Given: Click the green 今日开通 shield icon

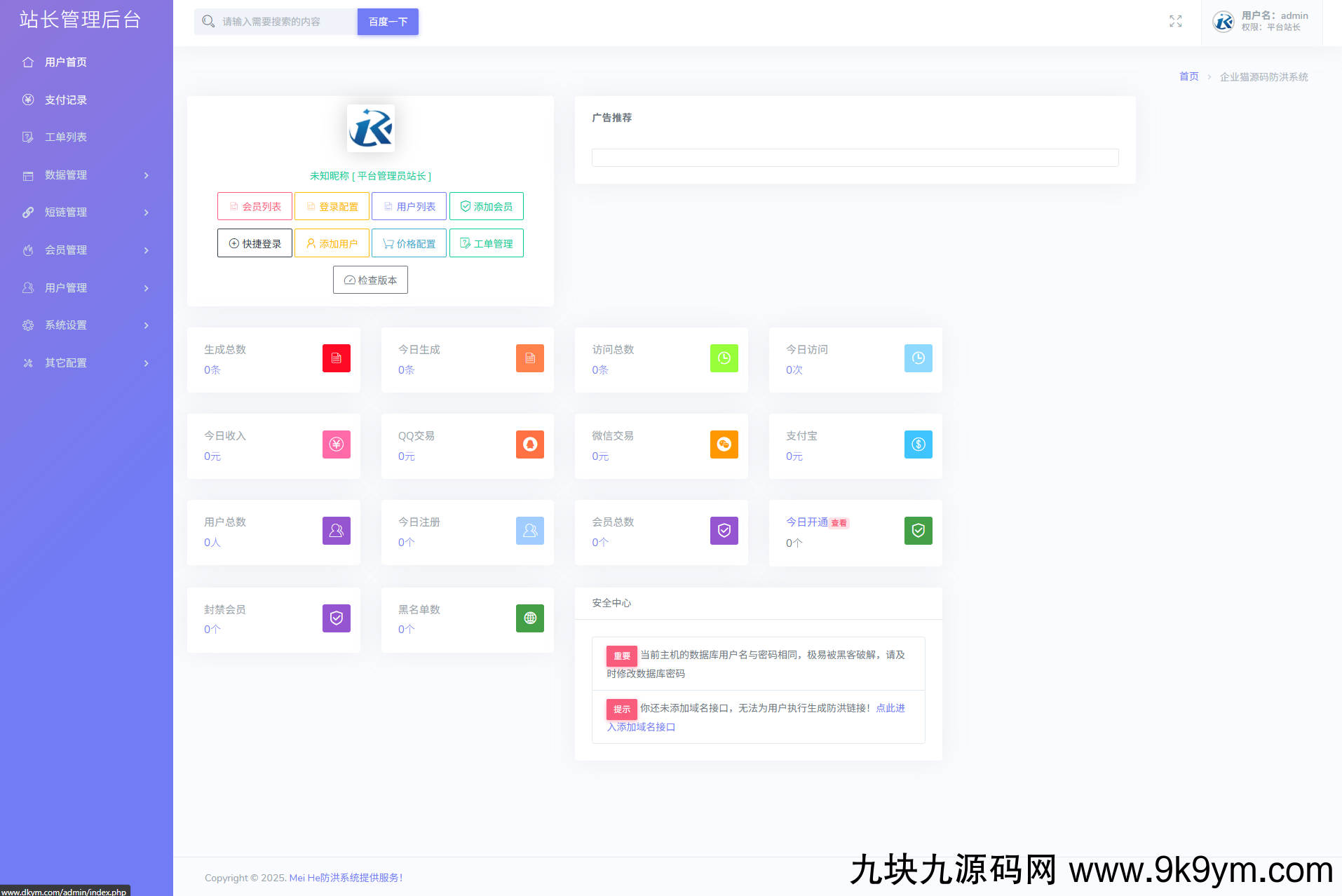Looking at the screenshot, I should (x=919, y=531).
